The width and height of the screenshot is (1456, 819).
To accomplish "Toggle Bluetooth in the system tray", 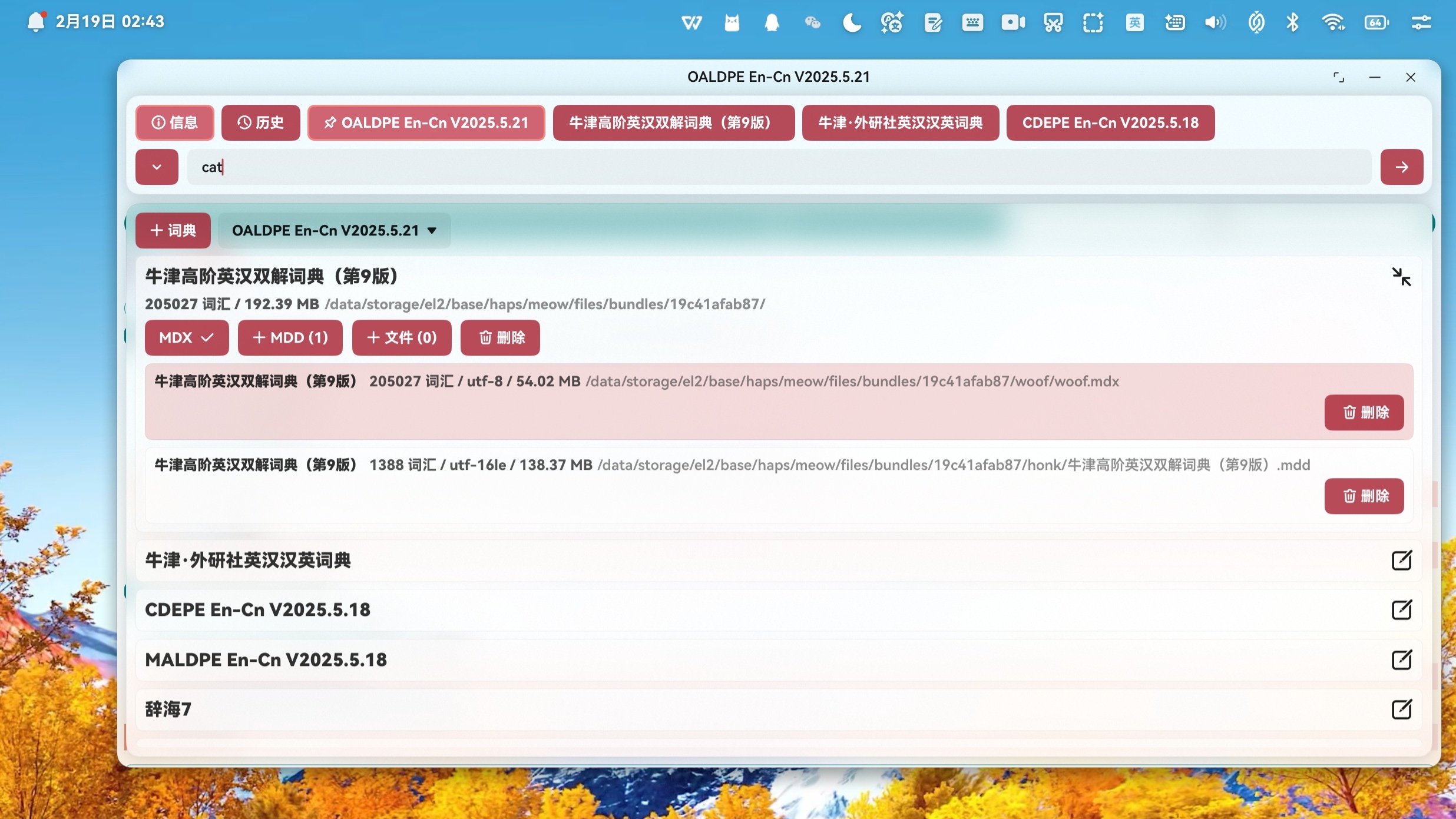I will 1293,23.
